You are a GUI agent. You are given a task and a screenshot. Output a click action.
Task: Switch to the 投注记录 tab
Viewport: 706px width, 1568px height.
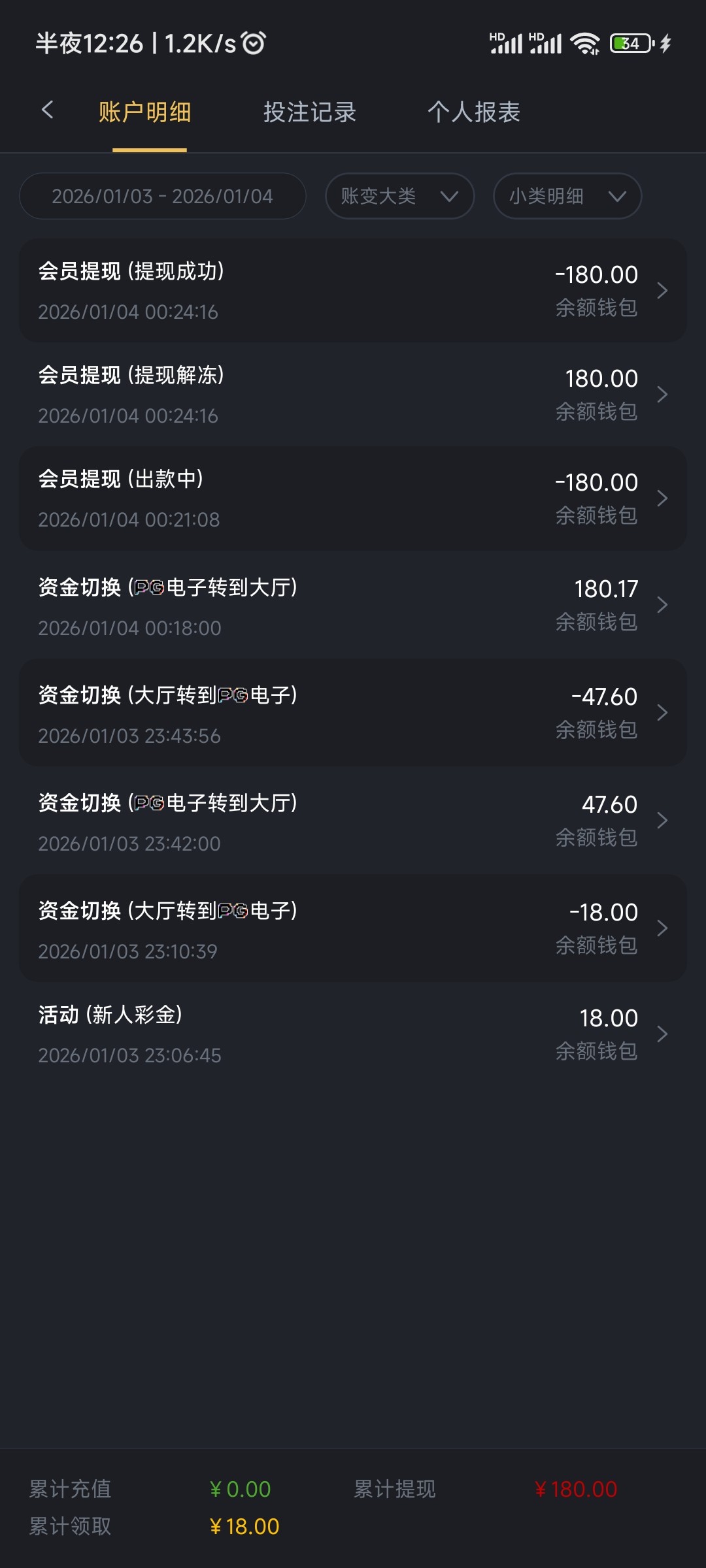tap(310, 112)
